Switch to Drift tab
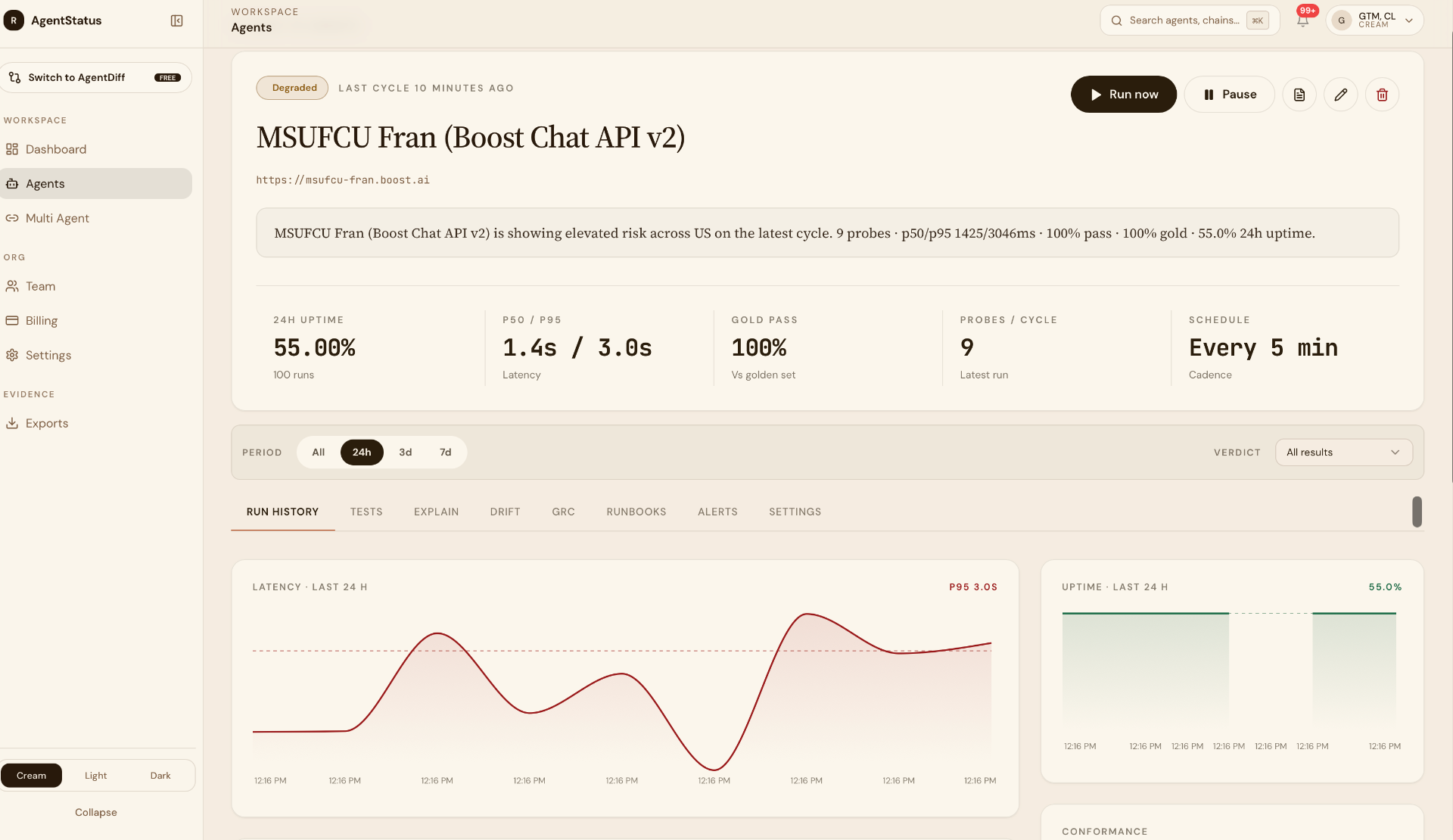1453x840 pixels. tap(506, 512)
